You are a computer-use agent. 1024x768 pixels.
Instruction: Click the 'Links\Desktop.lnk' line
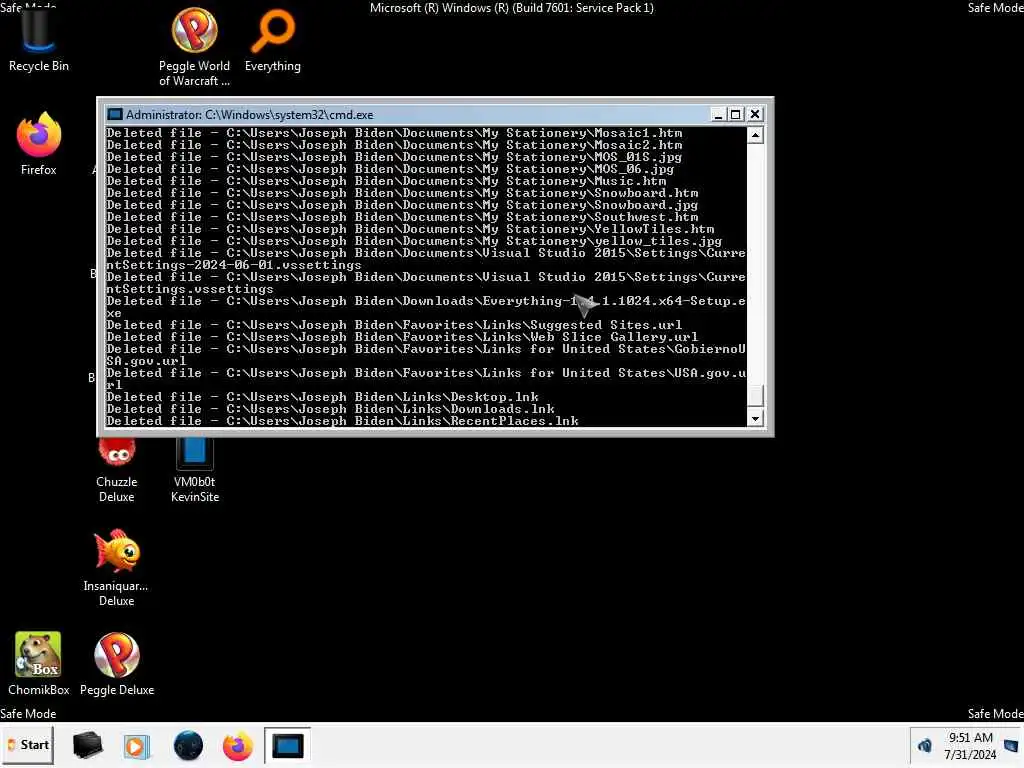pos(323,397)
